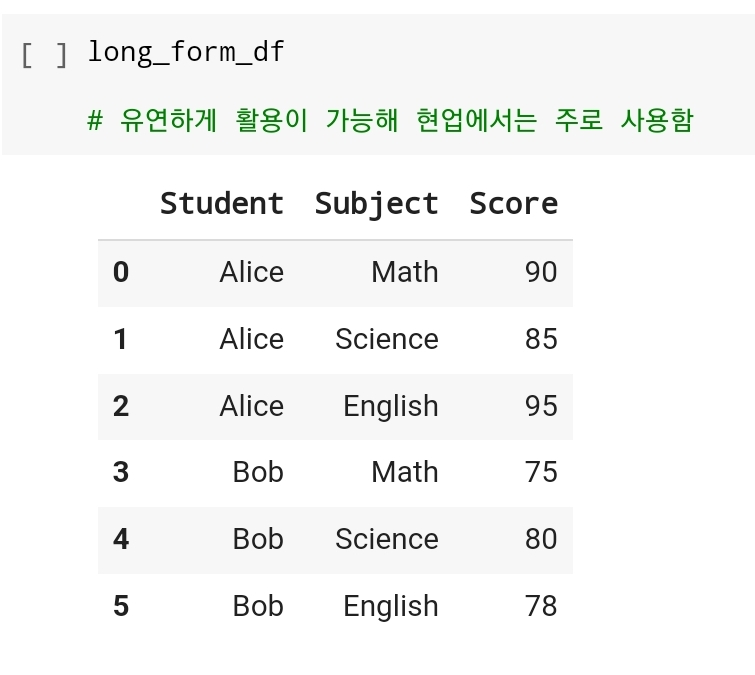Viewport: 755px width, 675px height.
Task: Run the long_form_df code cell
Action: click(x=45, y=53)
